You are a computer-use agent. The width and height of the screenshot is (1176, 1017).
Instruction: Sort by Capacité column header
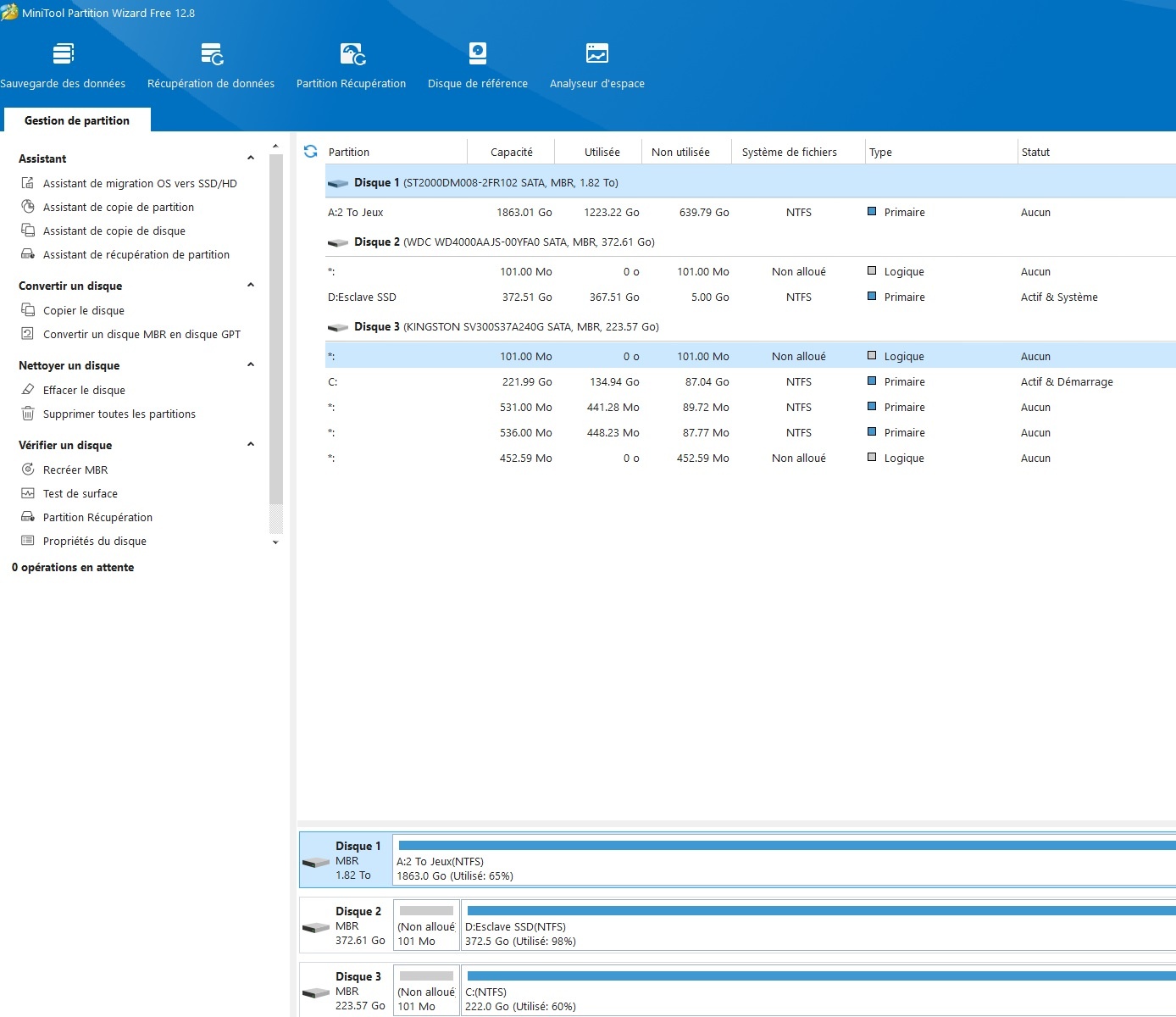[x=511, y=153]
